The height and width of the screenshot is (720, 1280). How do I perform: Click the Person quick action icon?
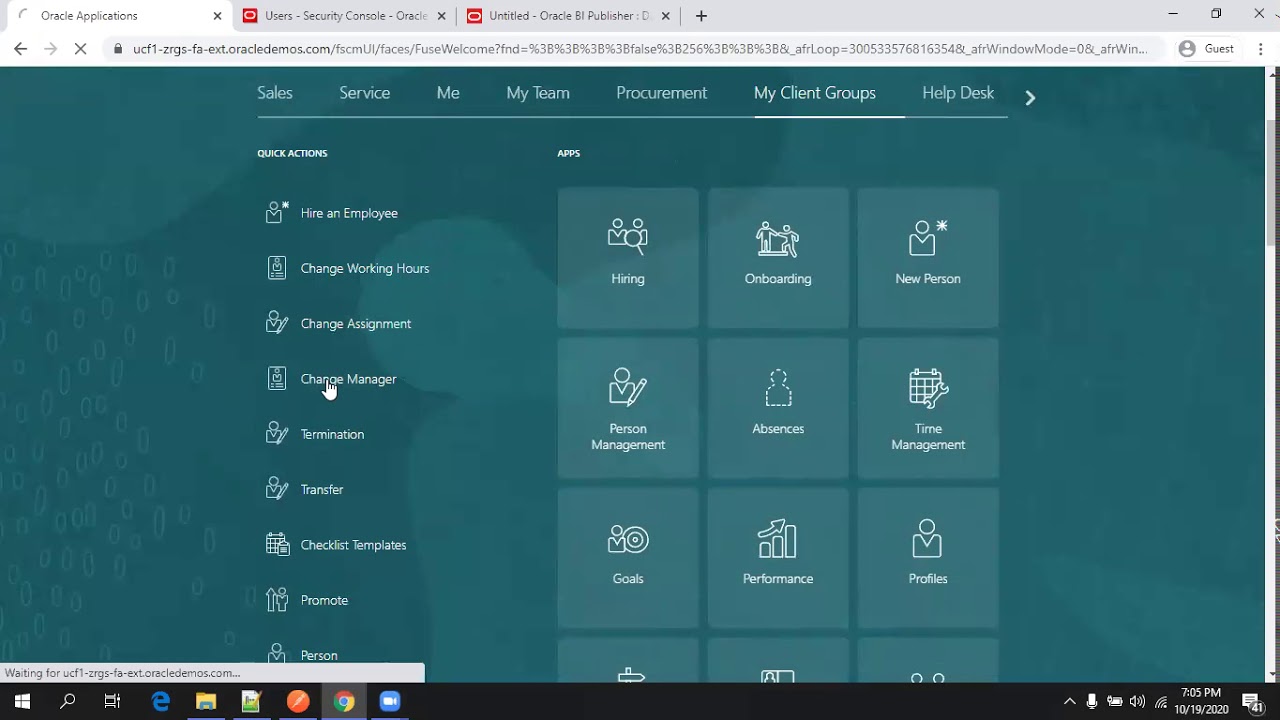[277, 653]
